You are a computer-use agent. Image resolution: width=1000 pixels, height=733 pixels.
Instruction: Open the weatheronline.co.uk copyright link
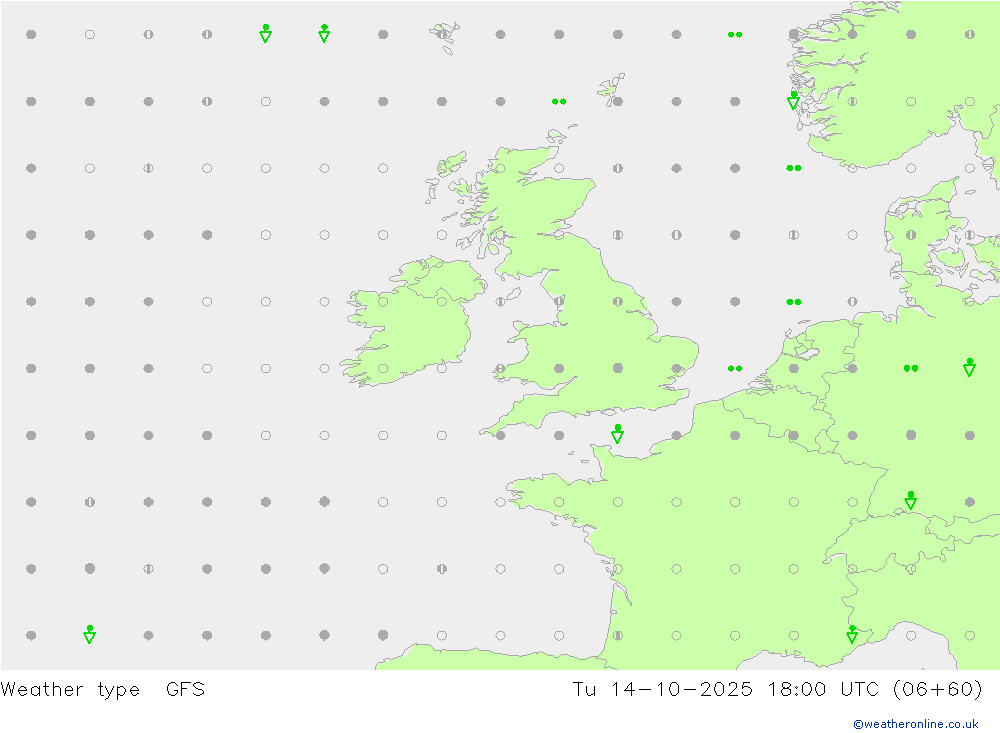point(915,724)
